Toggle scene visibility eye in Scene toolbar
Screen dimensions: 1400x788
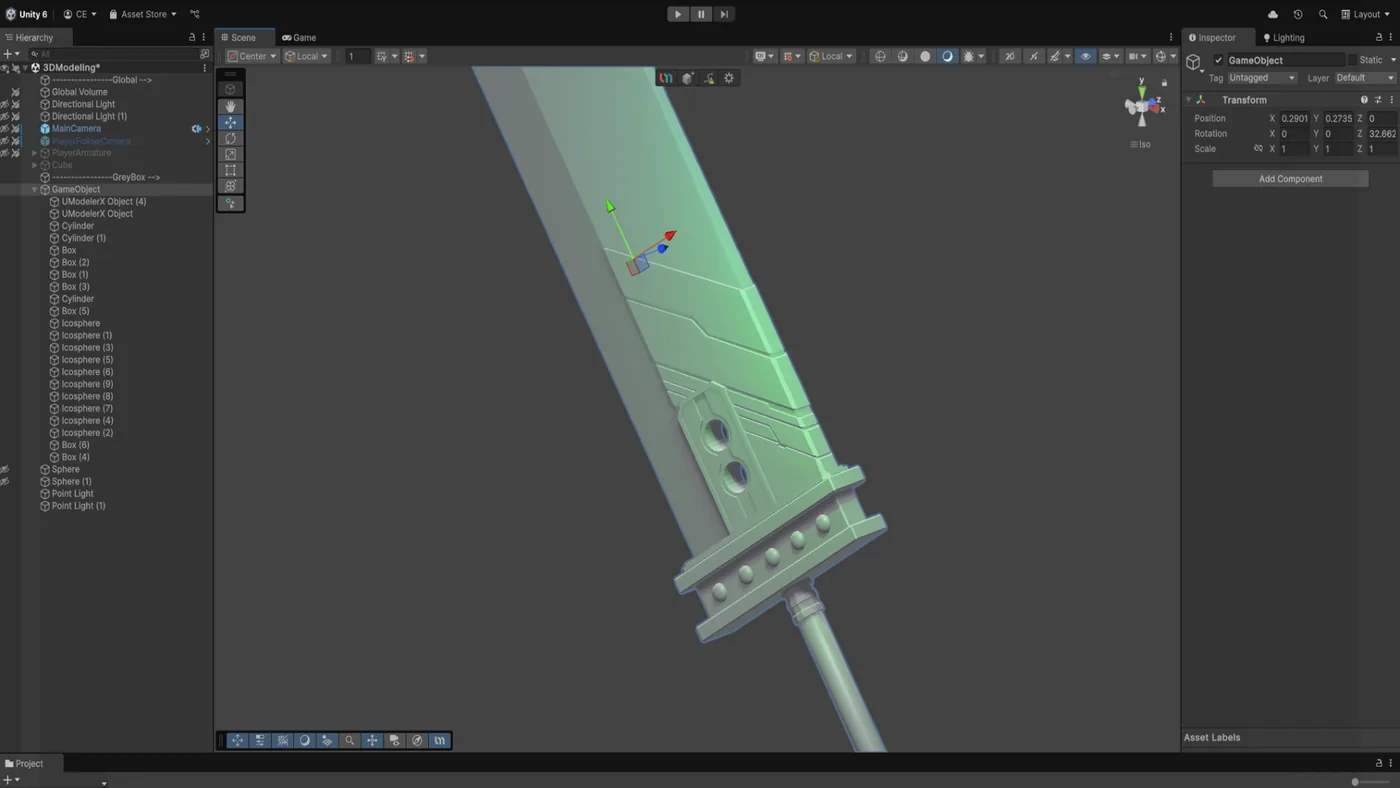coord(1085,56)
